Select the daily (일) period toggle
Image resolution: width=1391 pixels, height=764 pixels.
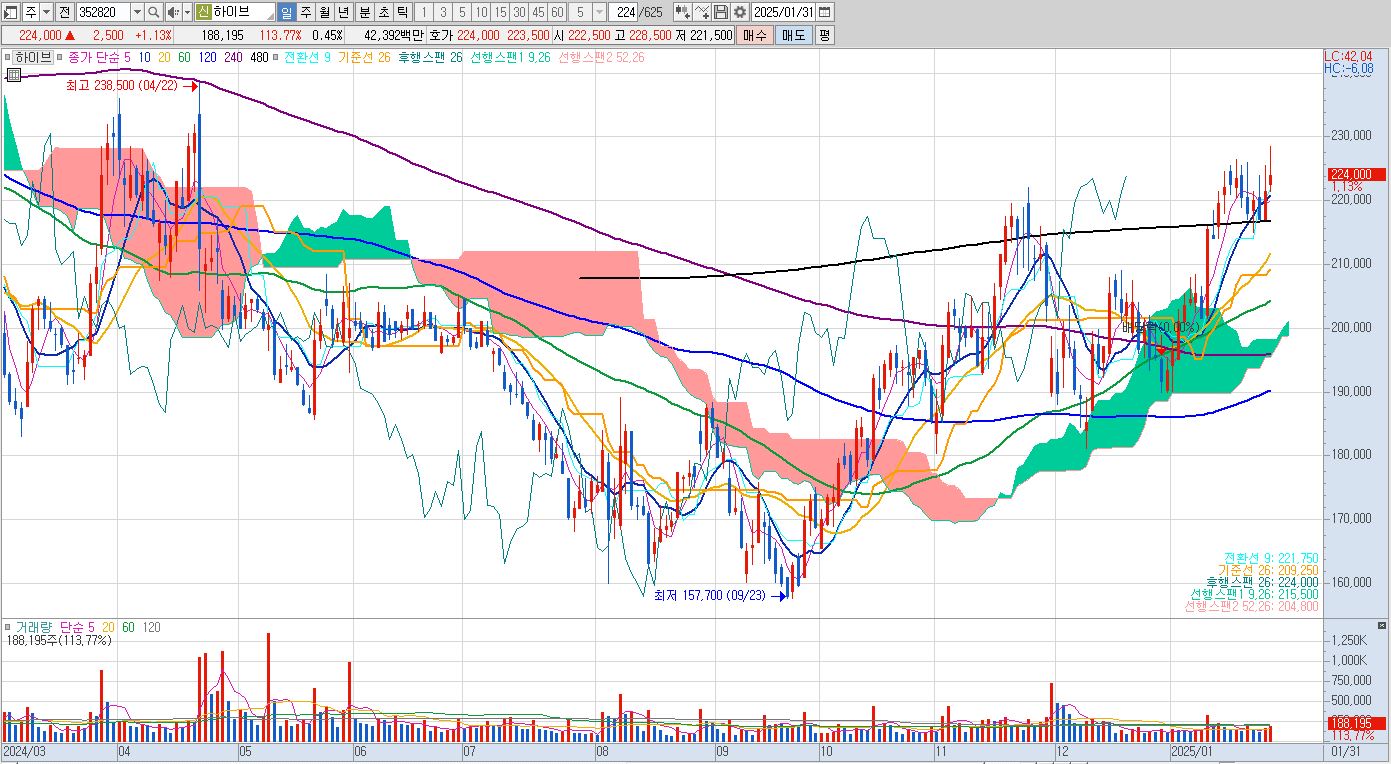(x=286, y=12)
